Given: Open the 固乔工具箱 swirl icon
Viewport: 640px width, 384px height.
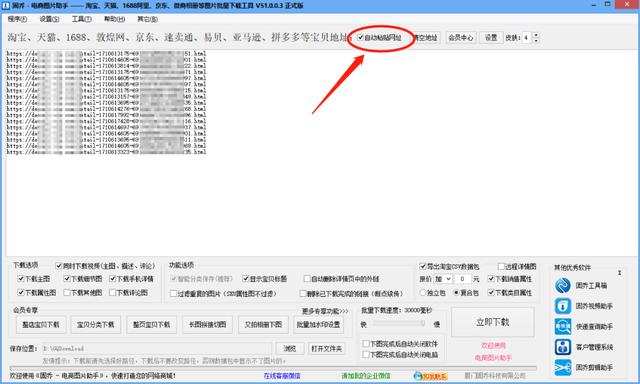Looking at the screenshot, I should tap(562, 285).
